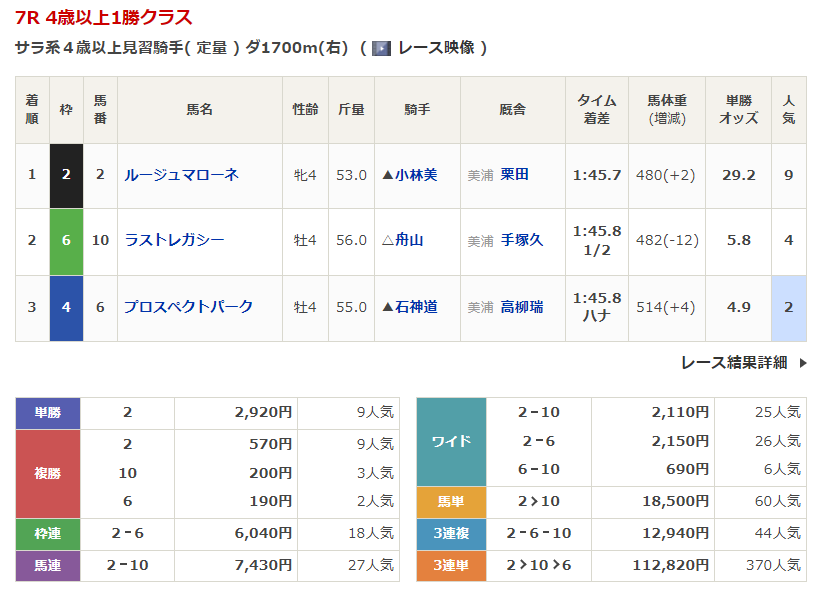Open the レース結果詳細 link
This screenshot has height=591, width=824.
pos(733,363)
